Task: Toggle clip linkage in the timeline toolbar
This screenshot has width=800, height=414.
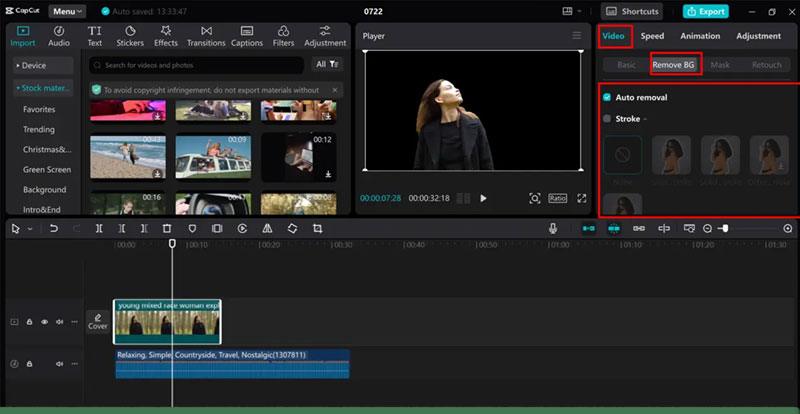Action: tap(639, 229)
